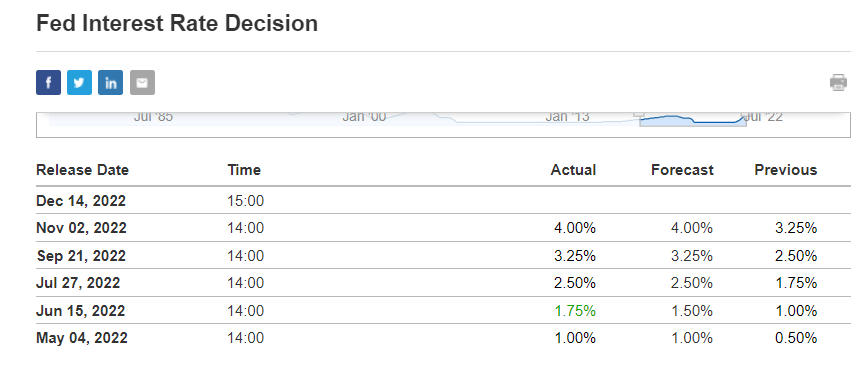Click the left handle of chart range slider
Image resolution: width=867 pixels, height=375 pixels.
639,115
